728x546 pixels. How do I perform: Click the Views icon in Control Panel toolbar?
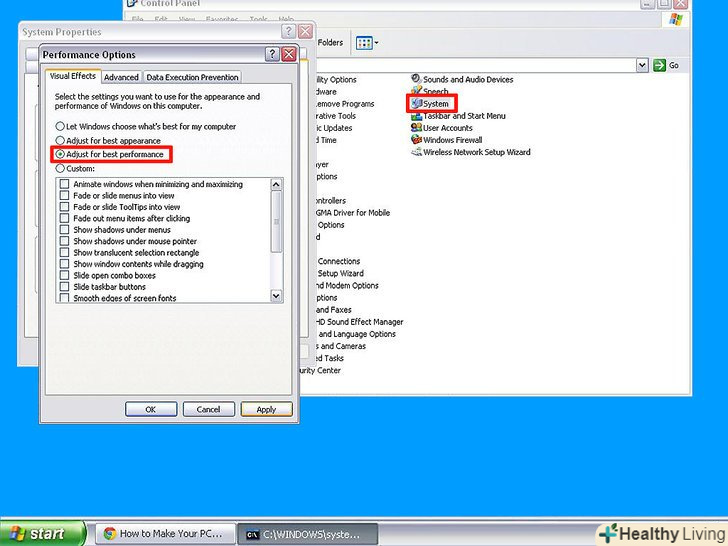click(x=364, y=43)
